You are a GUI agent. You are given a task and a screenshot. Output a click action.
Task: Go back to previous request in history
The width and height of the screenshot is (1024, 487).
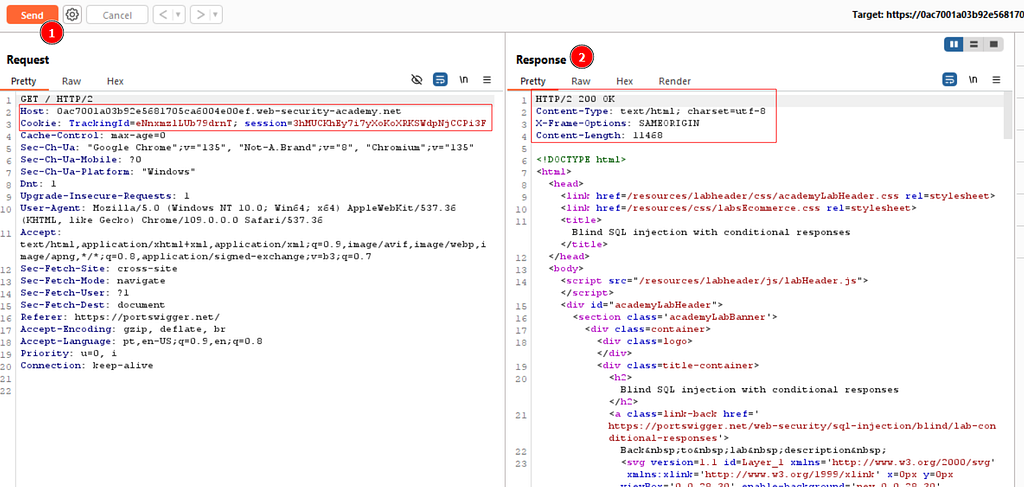point(161,14)
